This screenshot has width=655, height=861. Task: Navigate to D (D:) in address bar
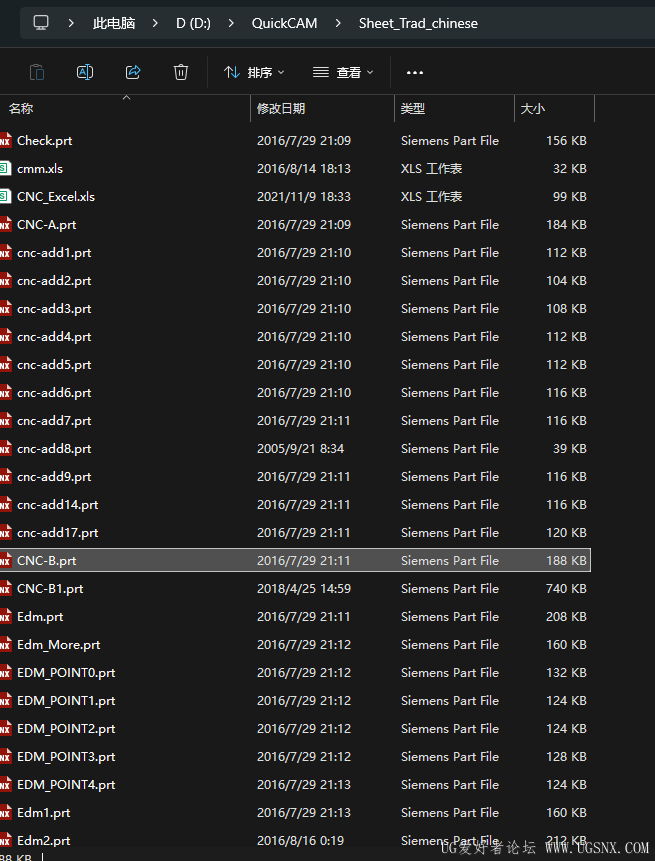tap(193, 23)
